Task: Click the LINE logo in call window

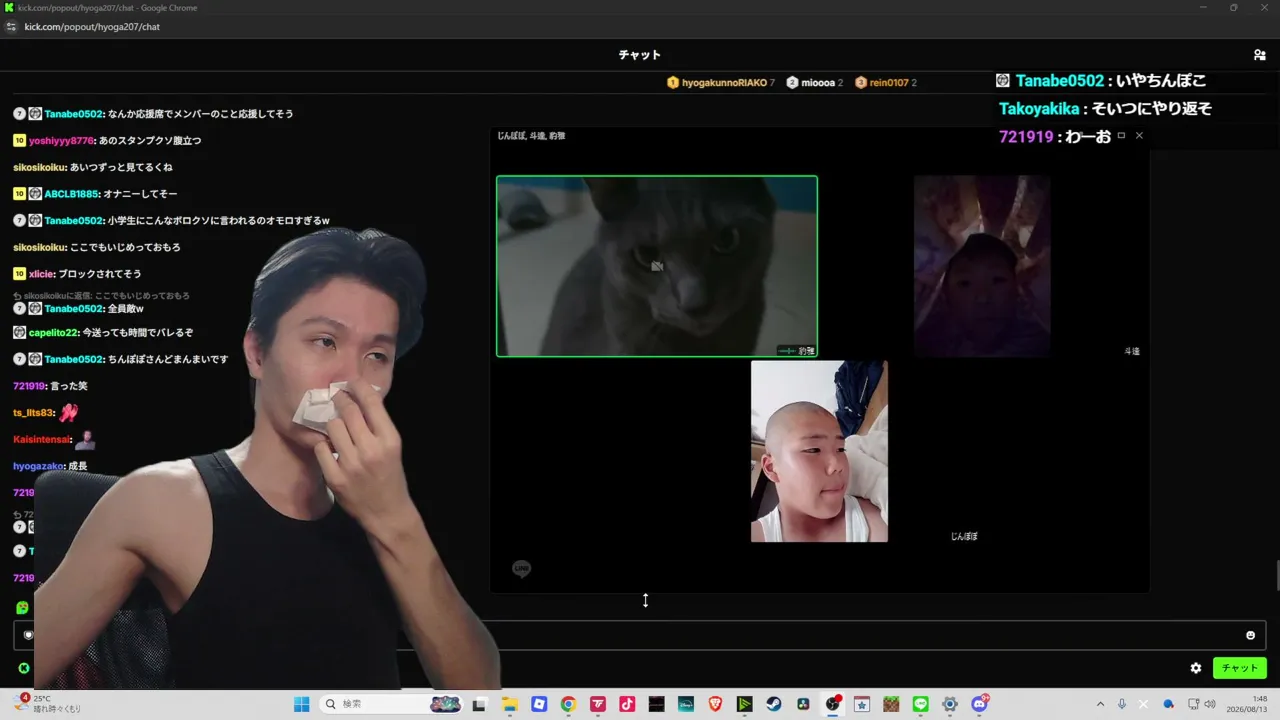Action: [521, 569]
